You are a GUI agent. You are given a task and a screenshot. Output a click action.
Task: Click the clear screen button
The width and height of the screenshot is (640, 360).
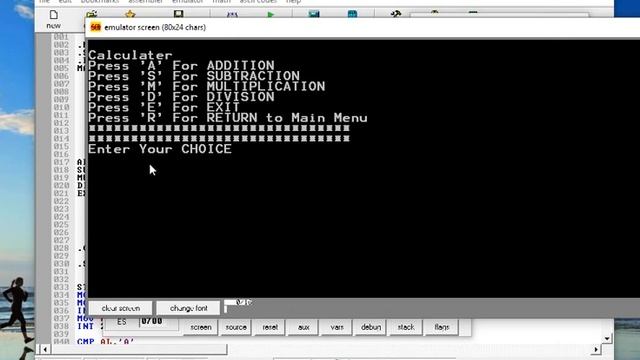[121, 308]
